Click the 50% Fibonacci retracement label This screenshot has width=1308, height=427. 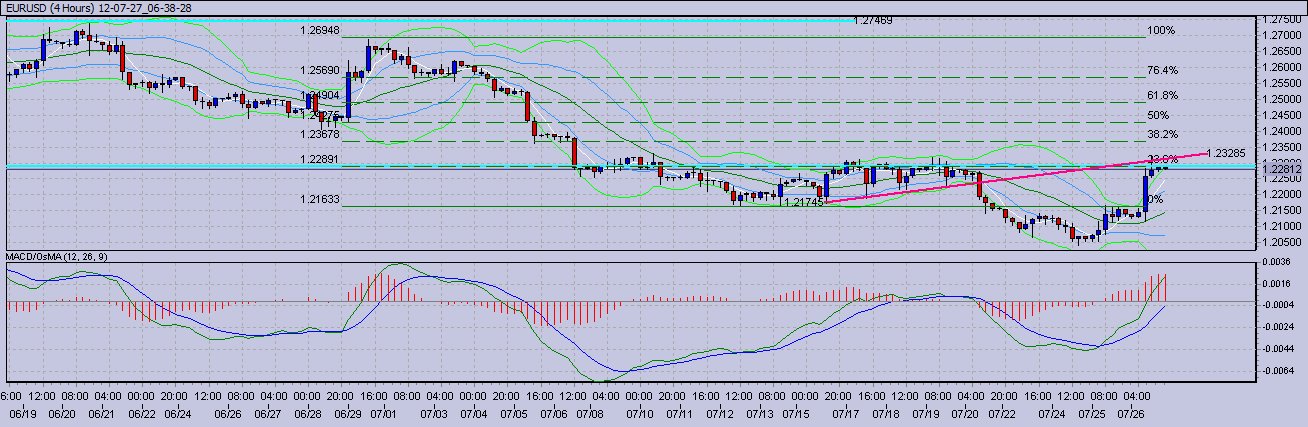[x=1160, y=116]
